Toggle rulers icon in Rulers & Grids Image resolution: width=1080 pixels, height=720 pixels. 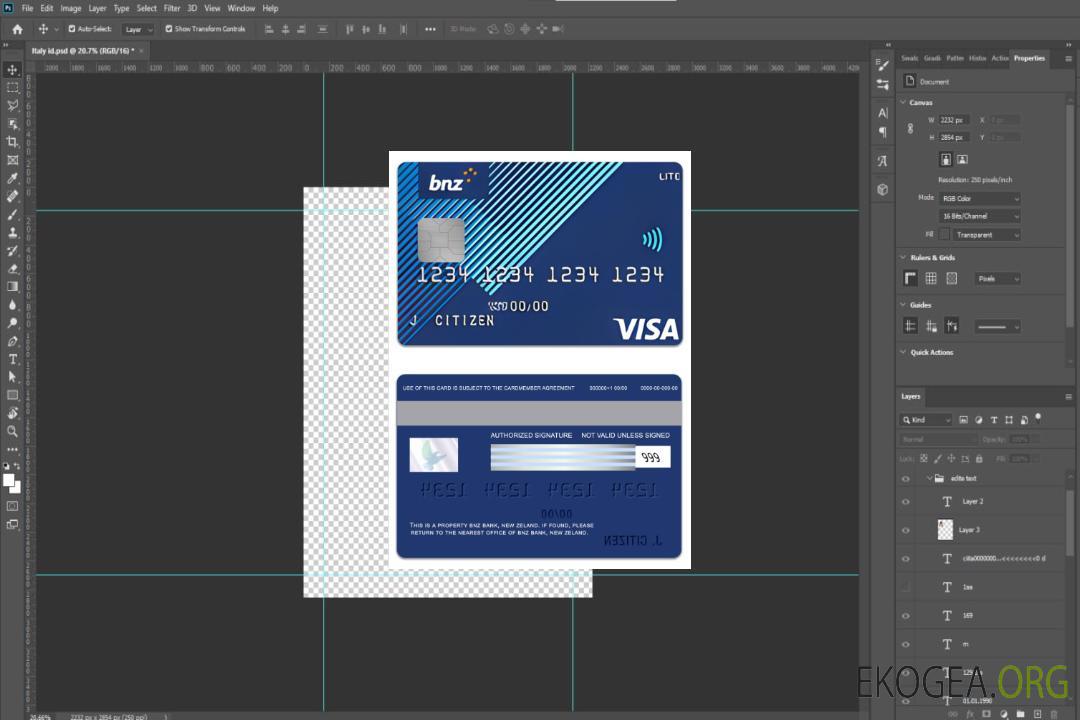point(910,278)
